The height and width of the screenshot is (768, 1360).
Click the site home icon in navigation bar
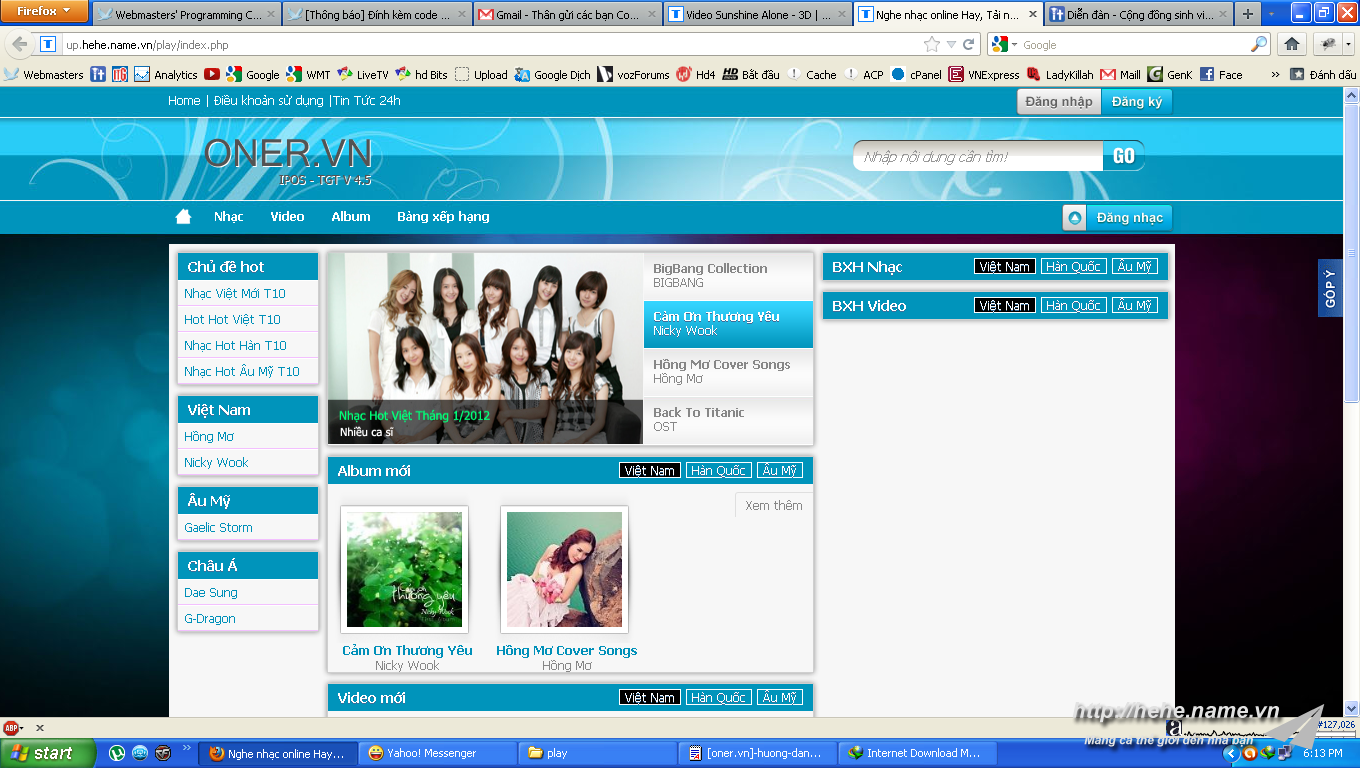click(x=183, y=217)
